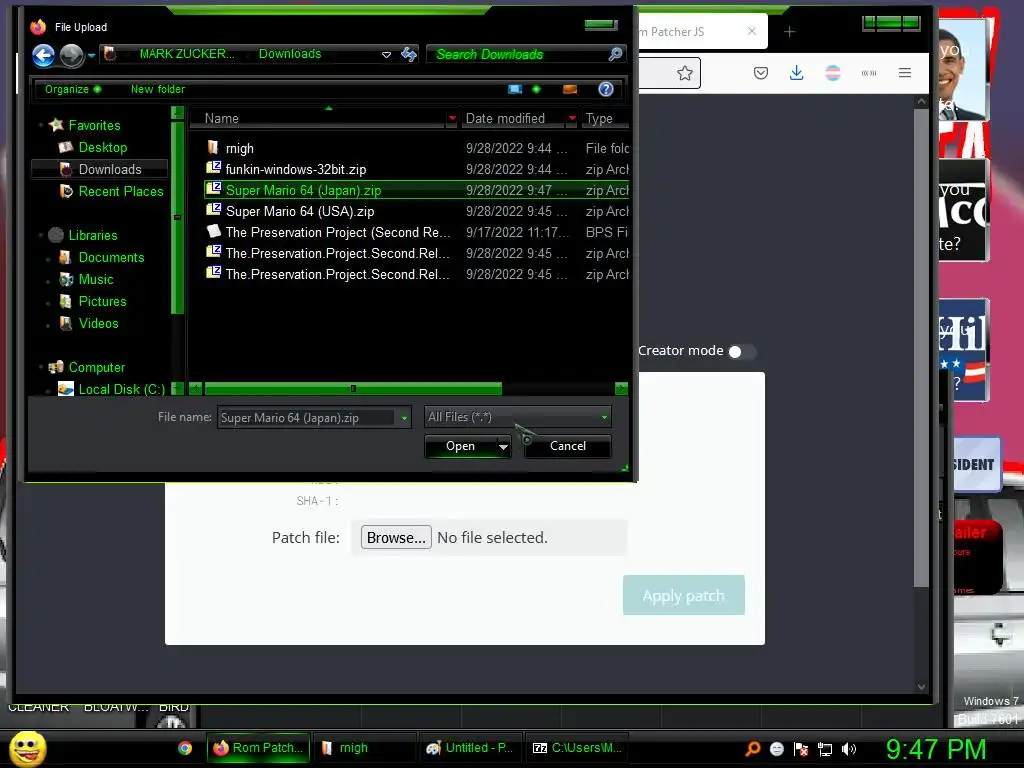Click the Firefox extensions overflow icon
This screenshot has width=1024, height=768.
pos(869,73)
